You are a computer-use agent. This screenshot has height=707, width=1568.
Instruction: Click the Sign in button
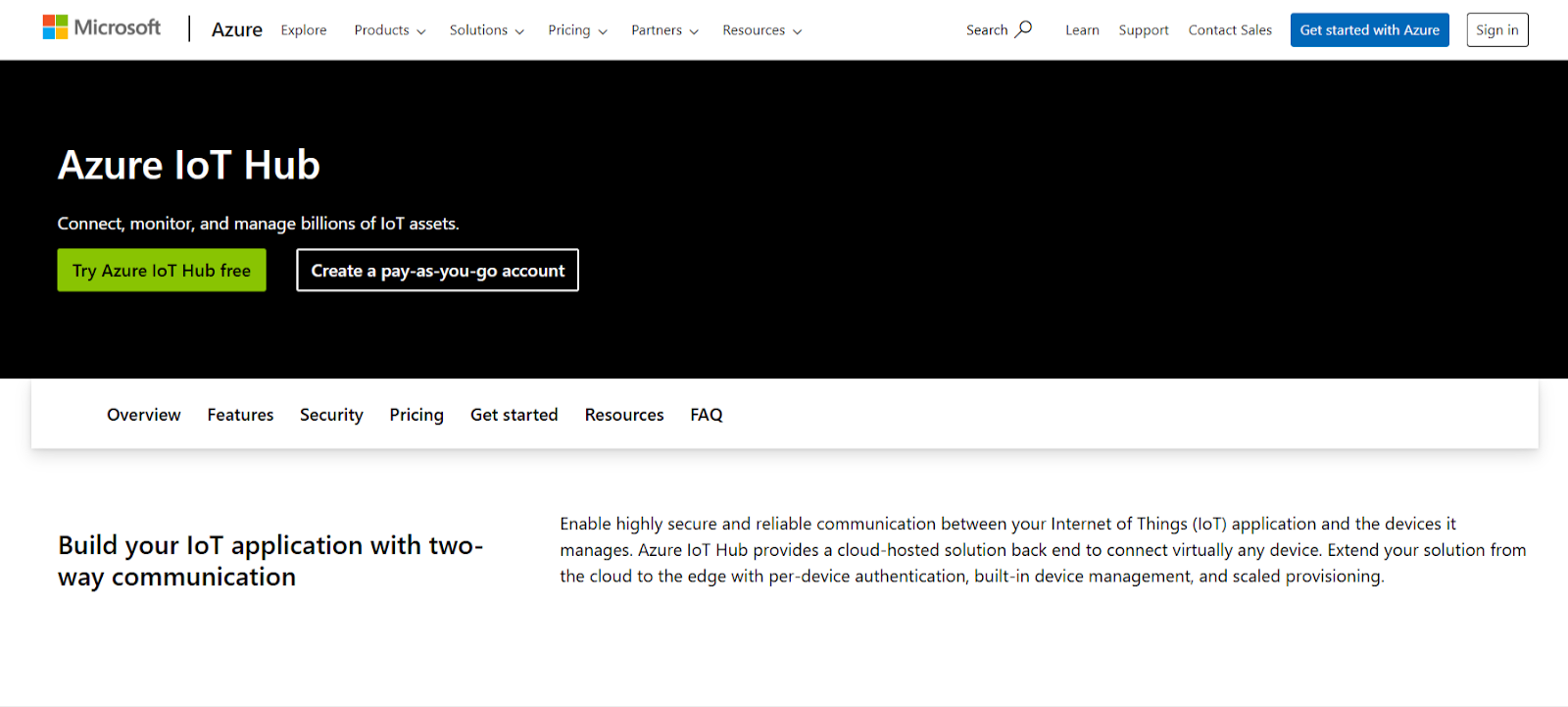point(1497,30)
